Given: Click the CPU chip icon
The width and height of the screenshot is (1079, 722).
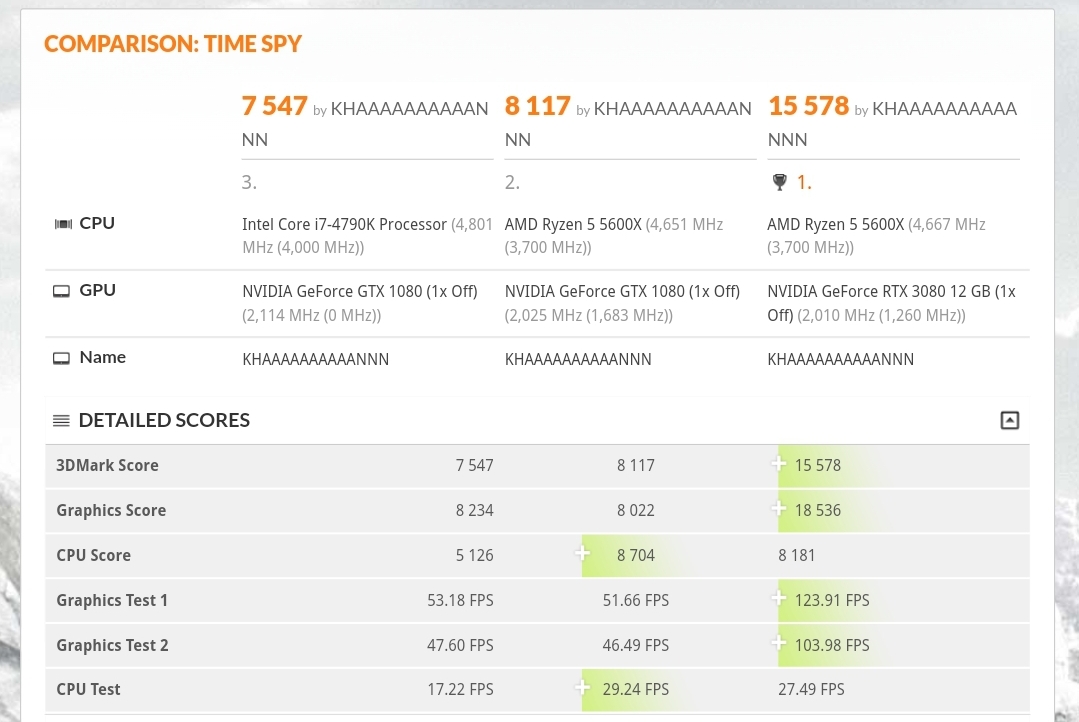Looking at the screenshot, I should pyautogui.click(x=63, y=224).
